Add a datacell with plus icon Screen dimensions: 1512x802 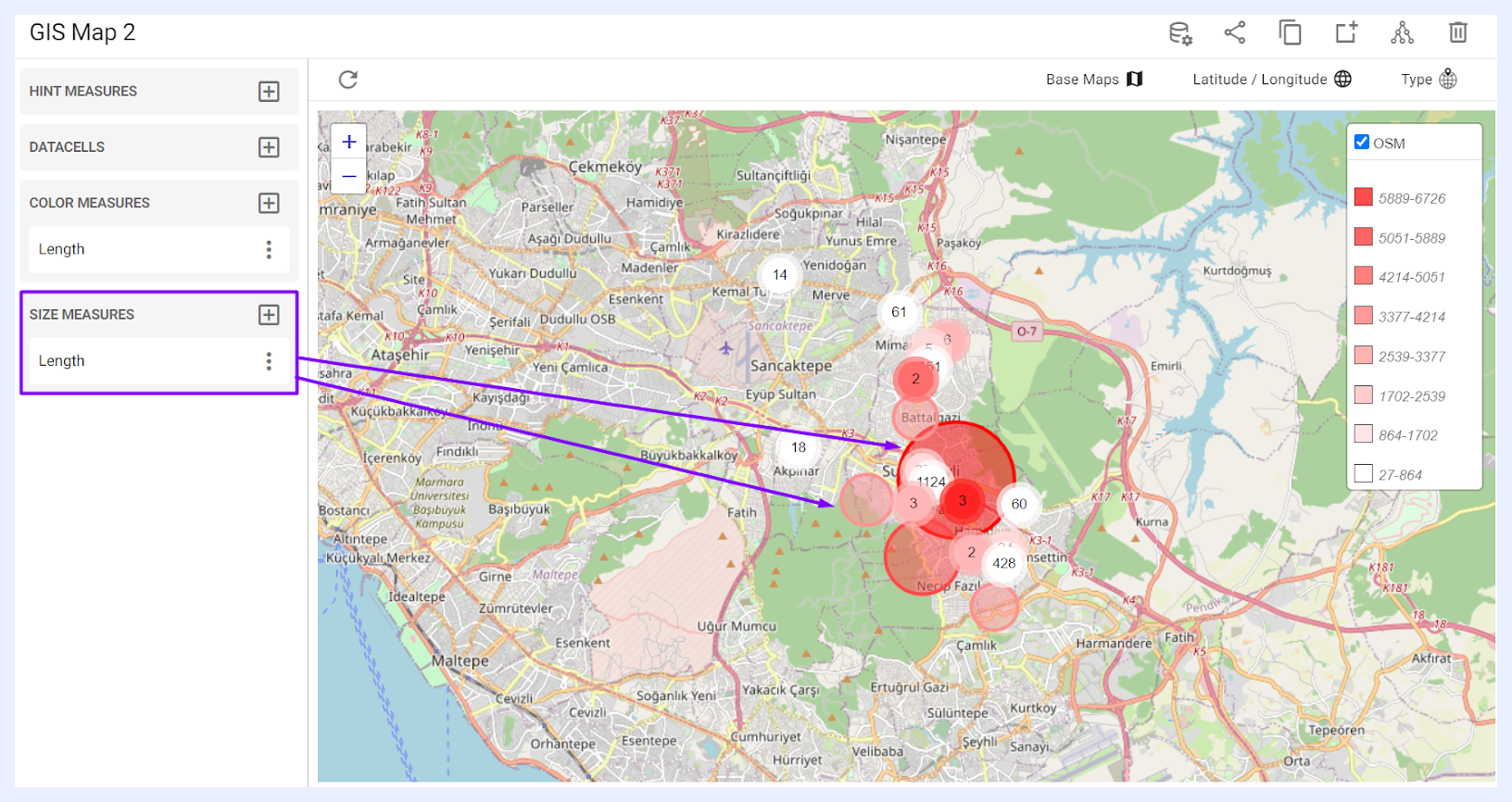click(x=269, y=147)
